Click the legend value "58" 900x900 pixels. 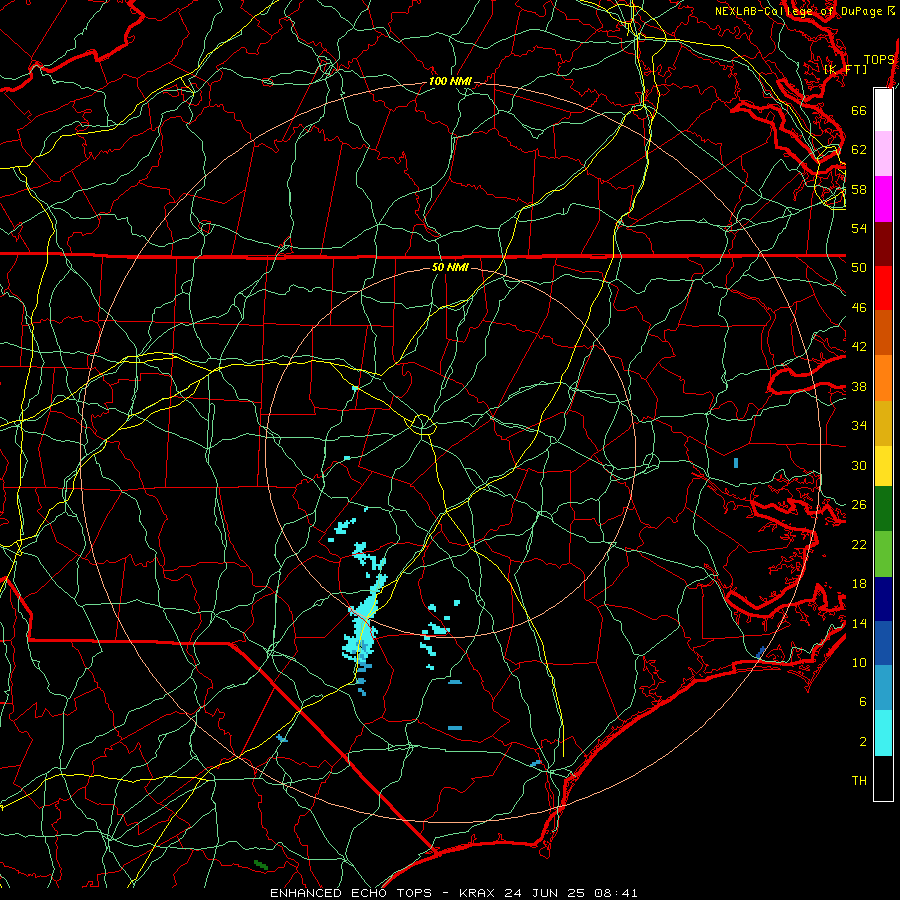click(859, 189)
